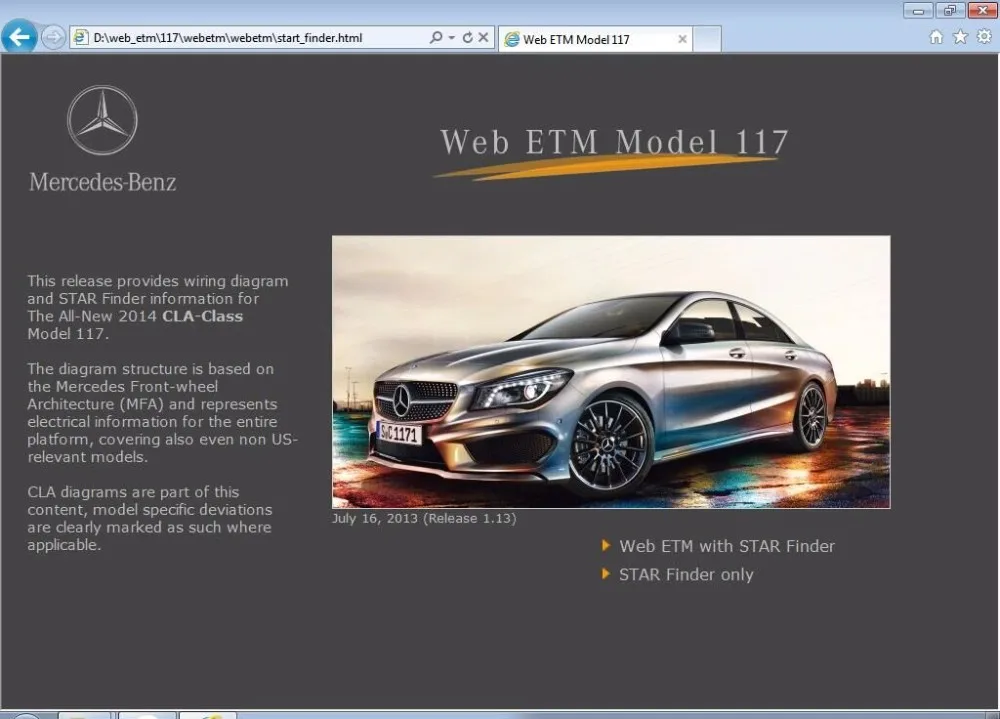Viewport: 1000px width, 719px height.
Task: Click the bold CLA-Class text in description
Action: [x=202, y=316]
